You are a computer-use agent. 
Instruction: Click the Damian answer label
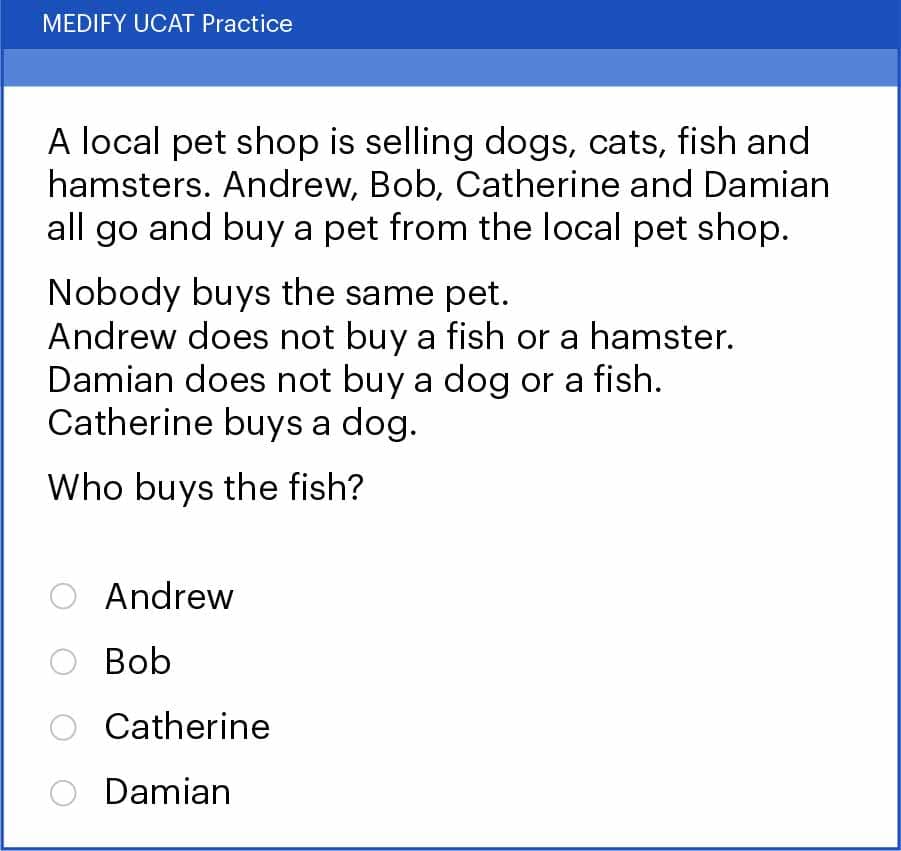tap(167, 792)
